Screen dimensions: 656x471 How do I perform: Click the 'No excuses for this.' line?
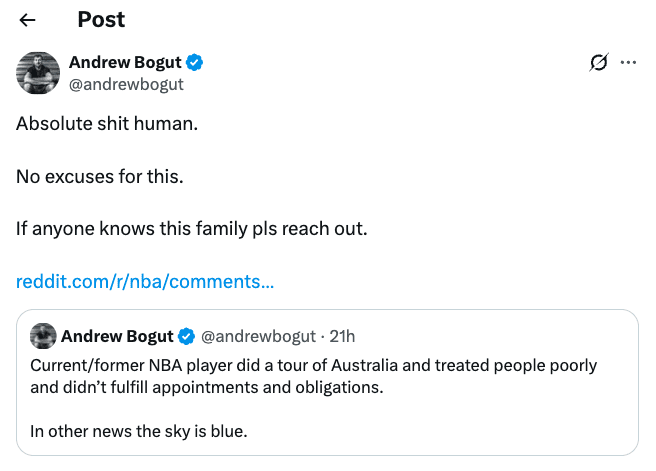pos(100,177)
